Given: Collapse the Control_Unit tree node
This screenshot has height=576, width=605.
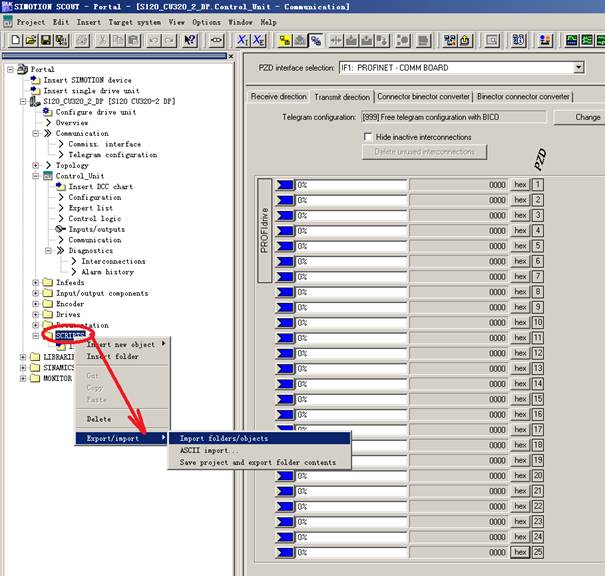Looking at the screenshot, I should pos(36,176).
